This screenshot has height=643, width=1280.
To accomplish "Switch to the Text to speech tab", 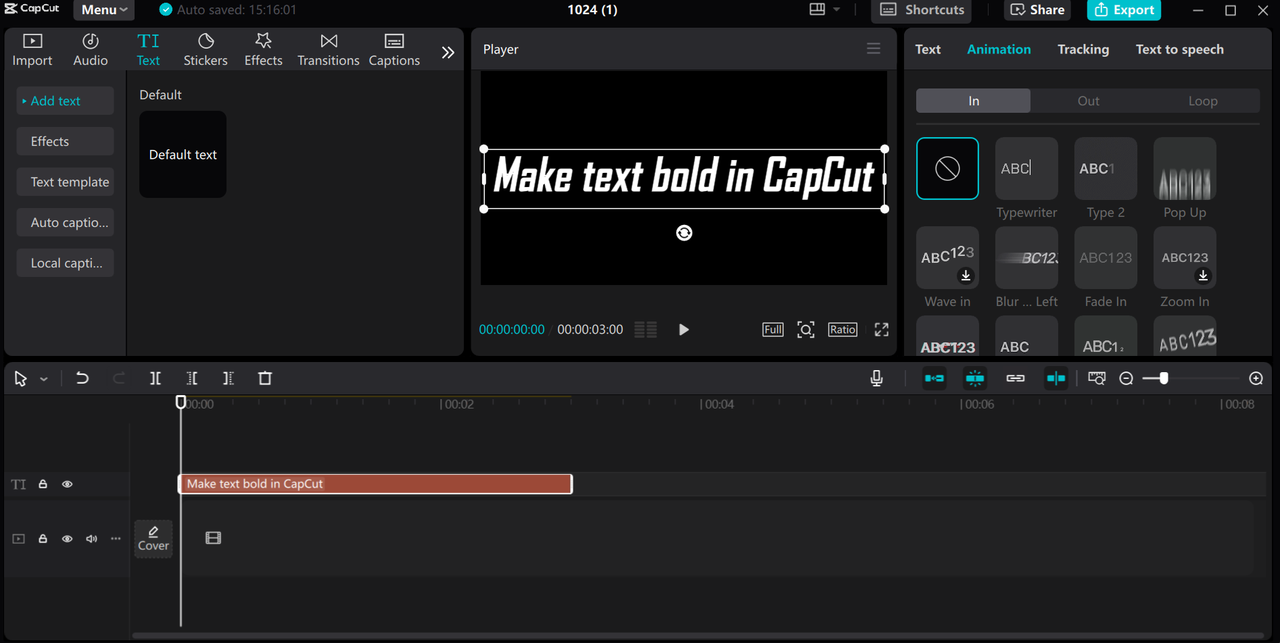I will pyautogui.click(x=1179, y=49).
